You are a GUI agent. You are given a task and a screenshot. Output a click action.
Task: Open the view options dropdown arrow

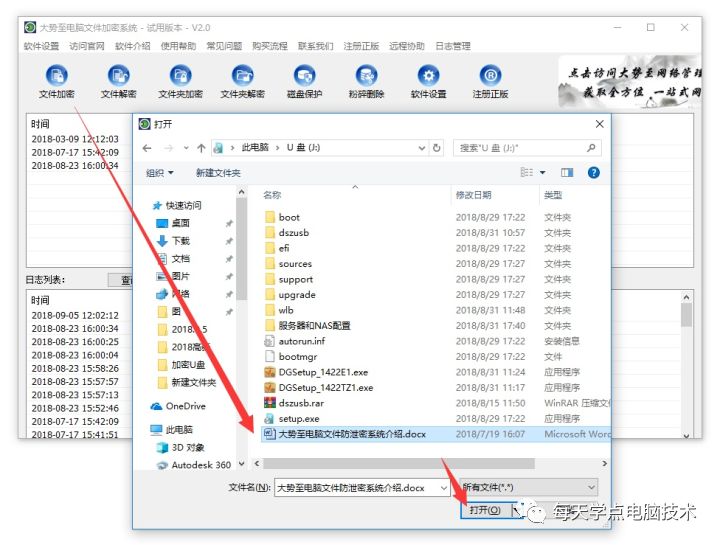click(x=542, y=173)
